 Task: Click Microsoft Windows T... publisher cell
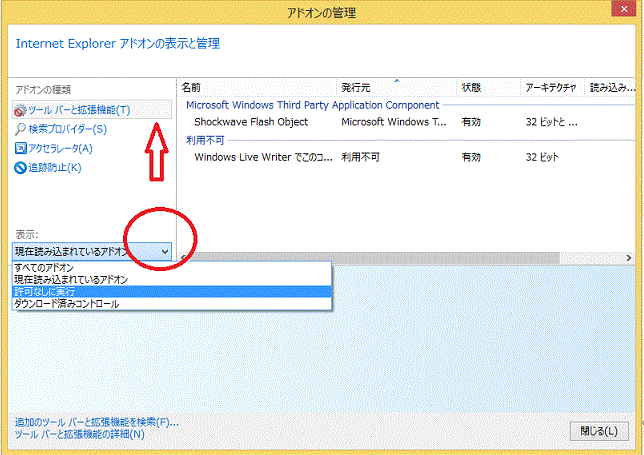[393, 122]
